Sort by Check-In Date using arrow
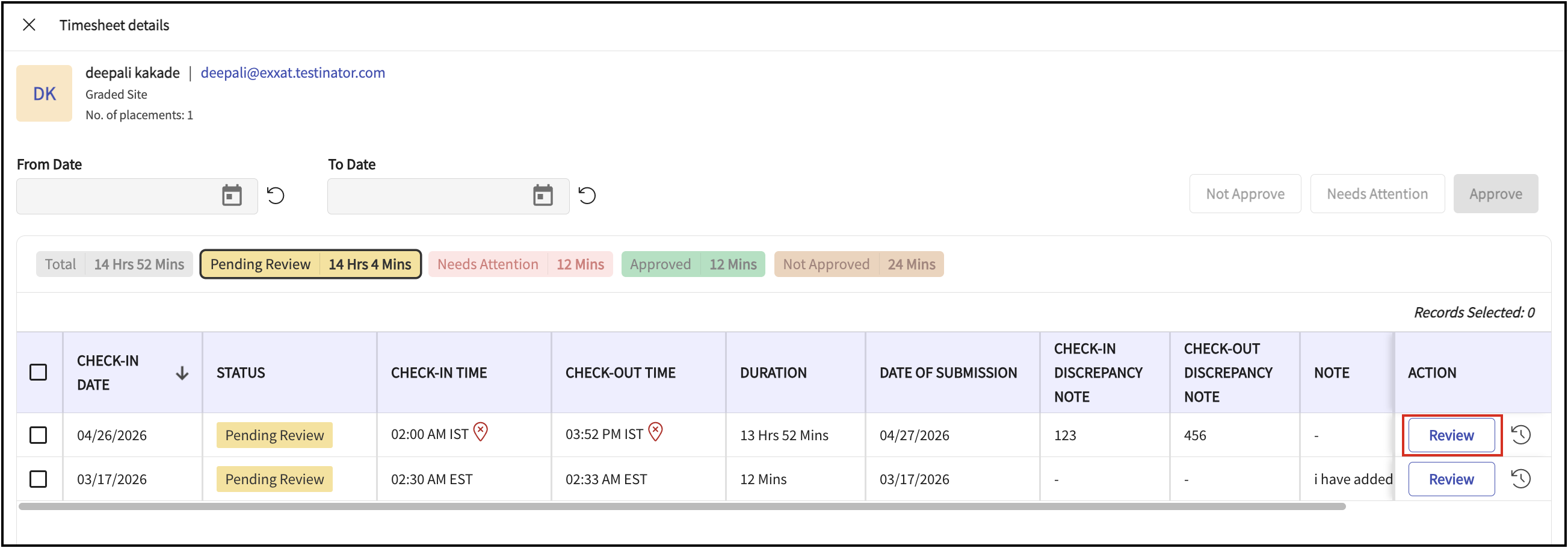This screenshot has width=1568, height=548. (181, 373)
